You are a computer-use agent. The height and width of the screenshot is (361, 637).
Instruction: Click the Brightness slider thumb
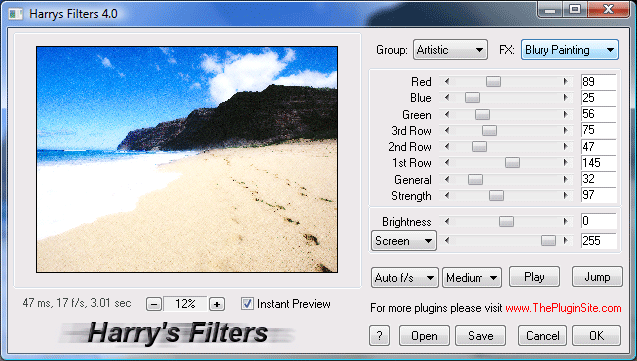[x=506, y=221]
